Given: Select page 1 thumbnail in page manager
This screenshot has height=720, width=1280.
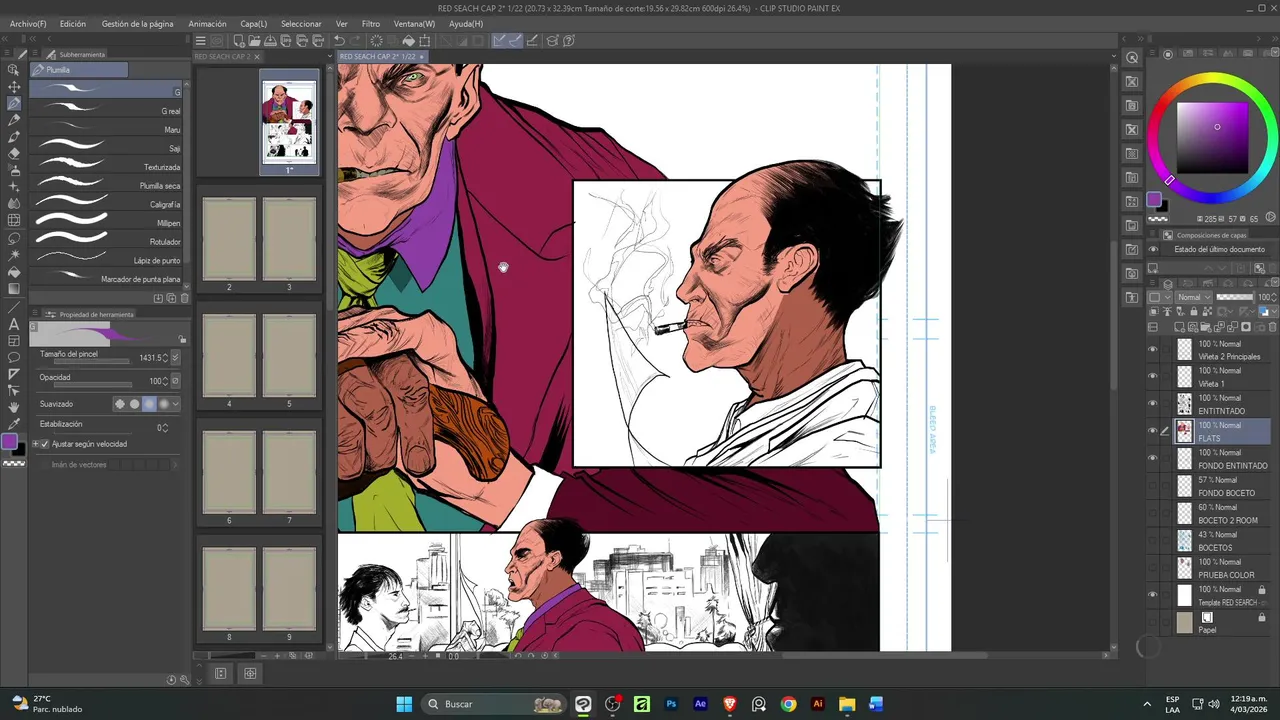Looking at the screenshot, I should (289, 121).
